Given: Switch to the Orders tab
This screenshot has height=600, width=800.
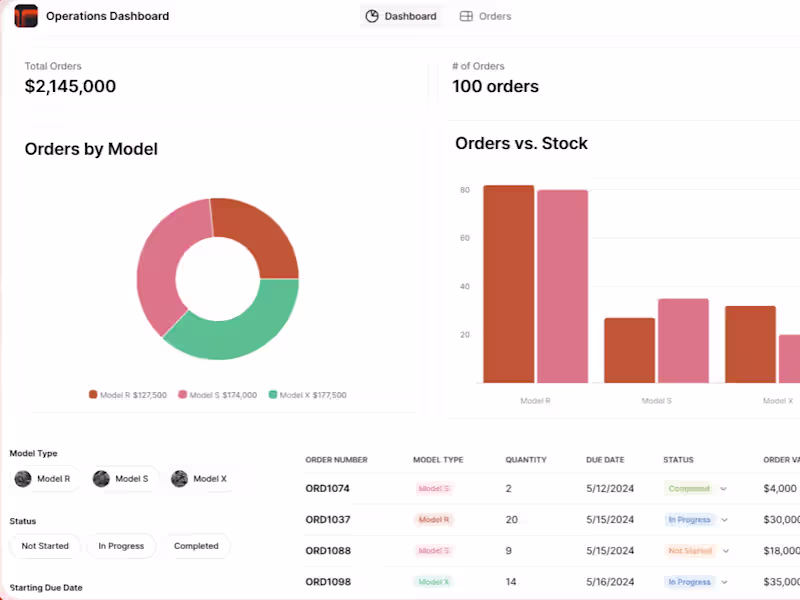Looking at the screenshot, I should 485,16.
